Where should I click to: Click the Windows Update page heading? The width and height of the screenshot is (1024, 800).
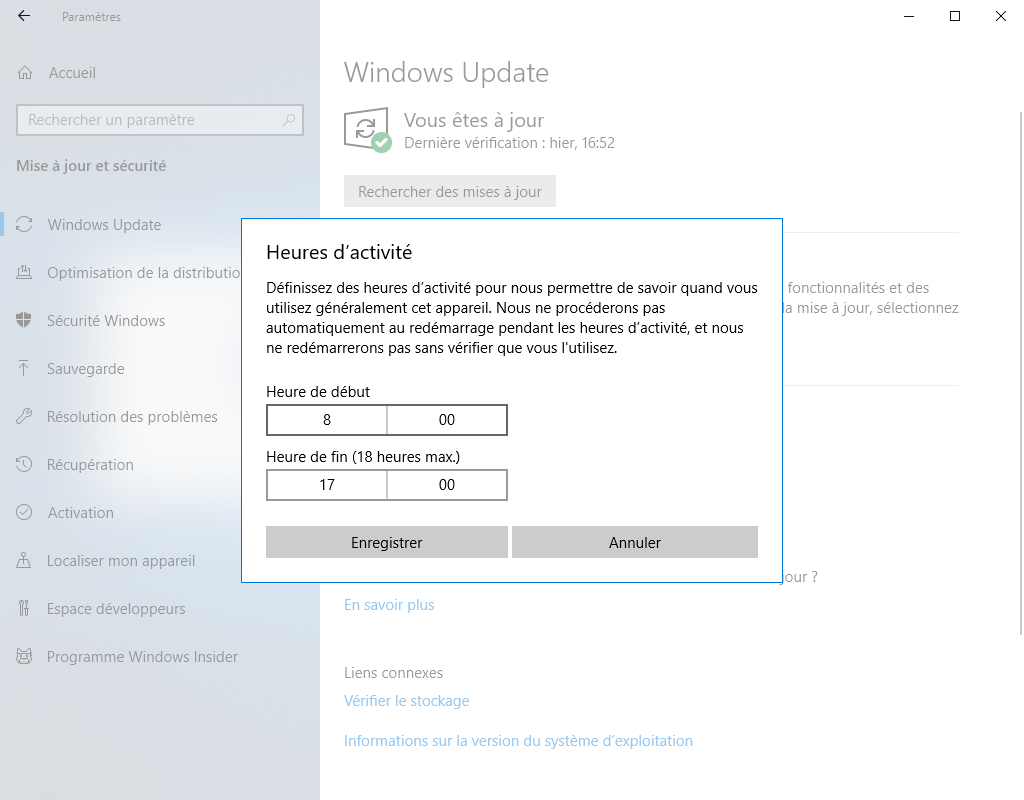point(447,72)
